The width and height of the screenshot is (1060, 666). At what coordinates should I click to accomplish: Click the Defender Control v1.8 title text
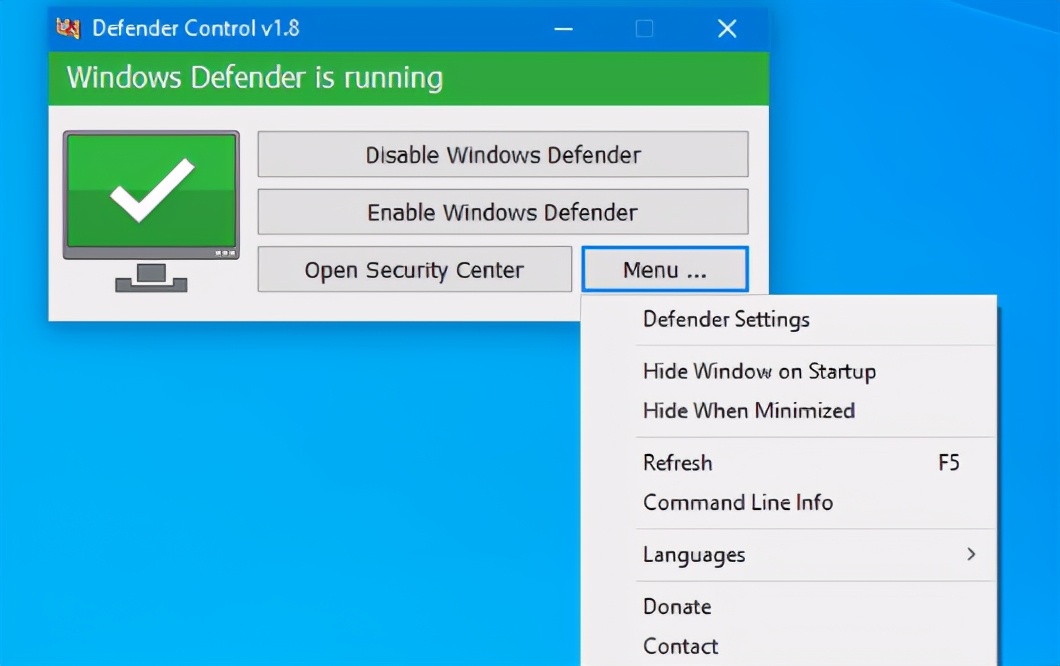point(195,28)
